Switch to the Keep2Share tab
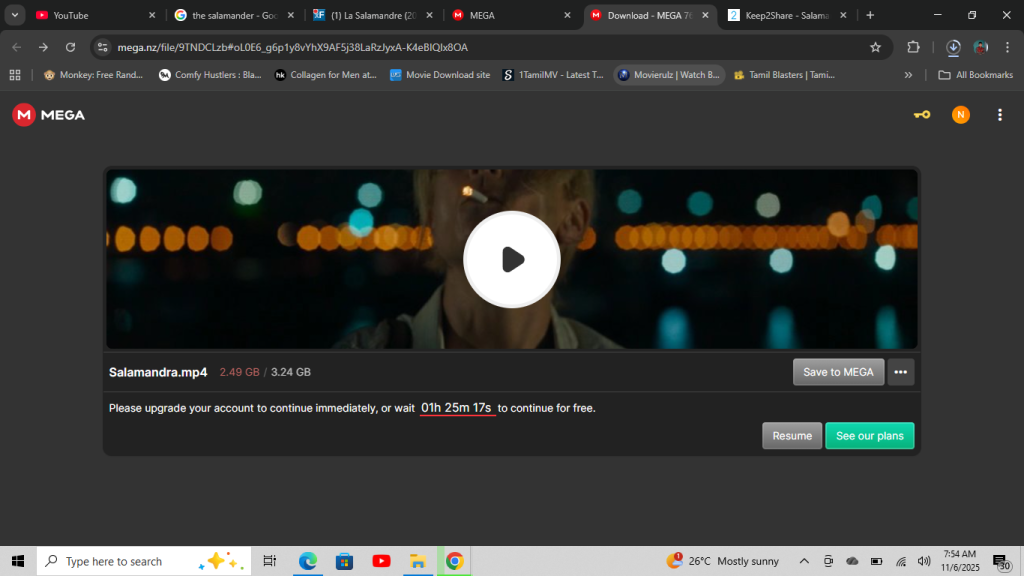This screenshot has width=1024, height=576. 780,15
